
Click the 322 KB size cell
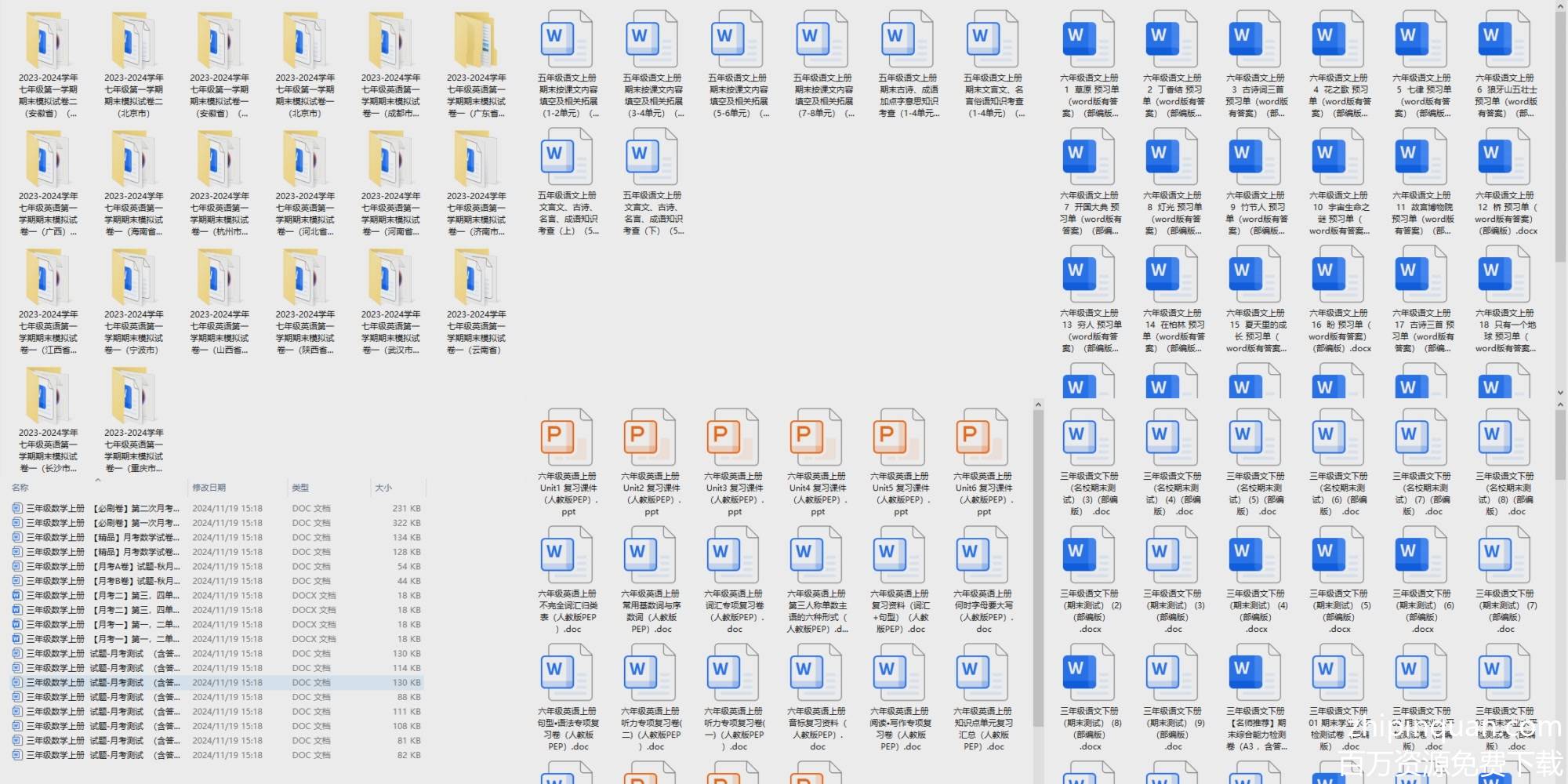406,523
